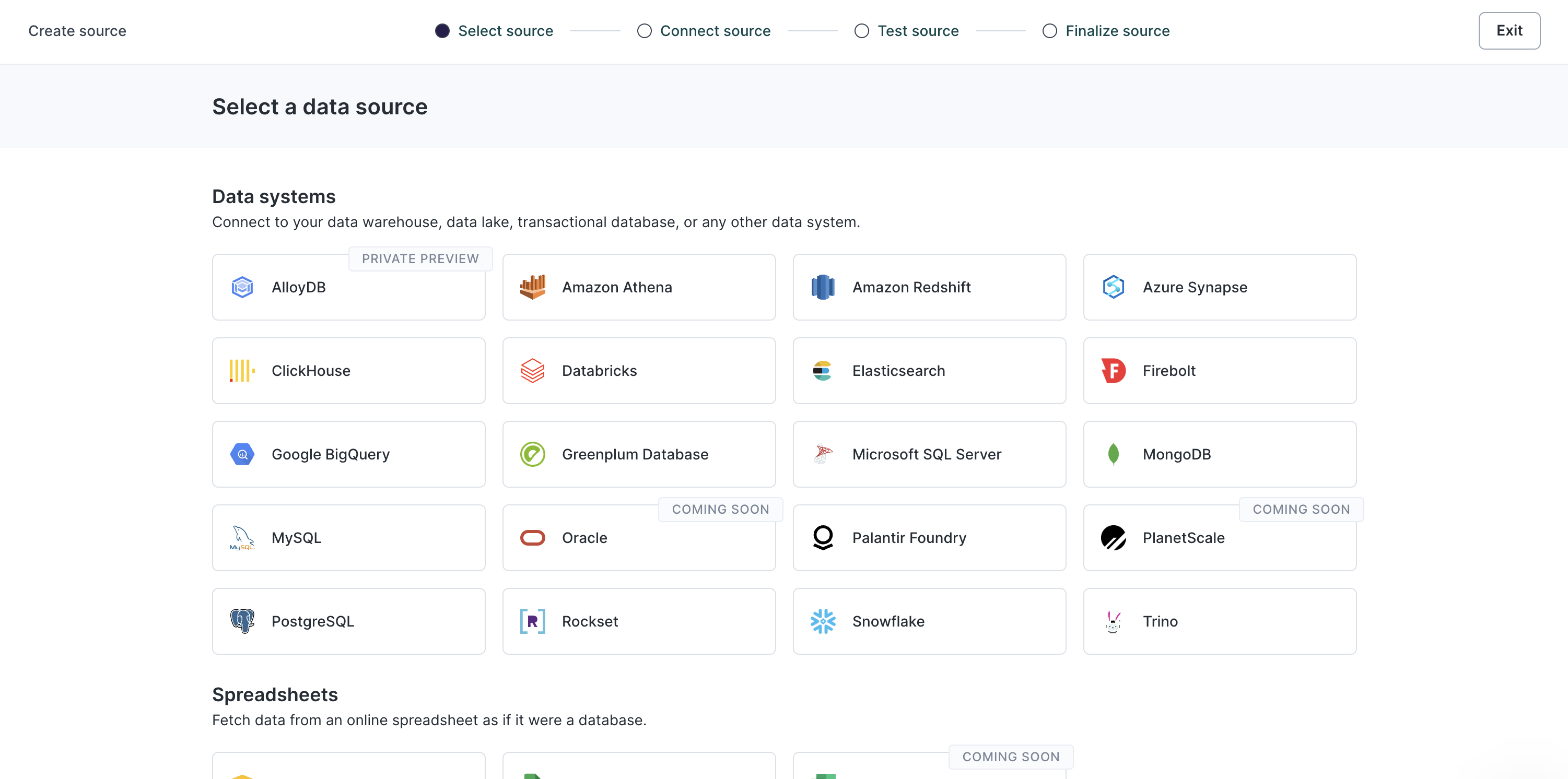1568x779 pixels.
Task: Click the Spreadsheets section heading
Action: point(275,694)
